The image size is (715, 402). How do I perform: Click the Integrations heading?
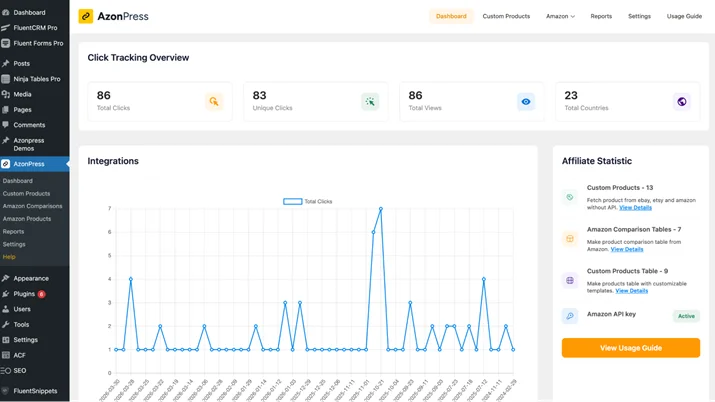pyautogui.click(x=113, y=161)
